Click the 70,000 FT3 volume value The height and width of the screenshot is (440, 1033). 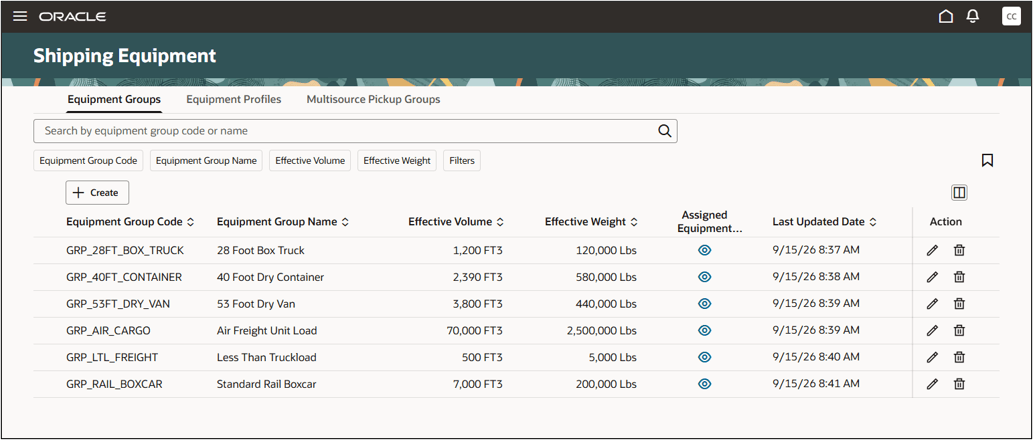474,331
